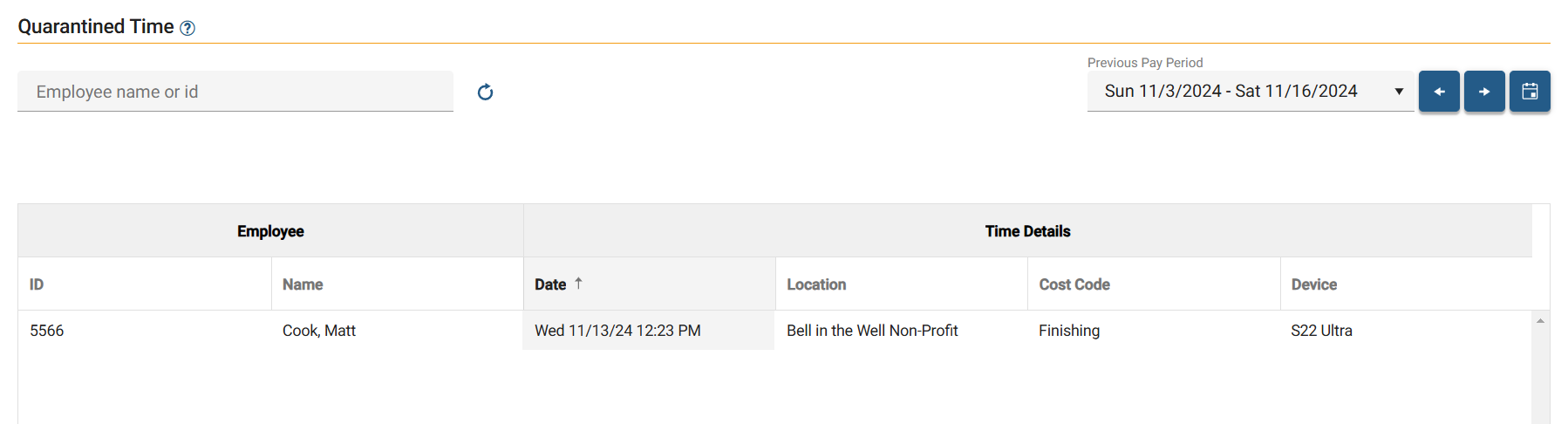
Task: Click the Date sort ascending arrow
Action: tap(578, 284)
